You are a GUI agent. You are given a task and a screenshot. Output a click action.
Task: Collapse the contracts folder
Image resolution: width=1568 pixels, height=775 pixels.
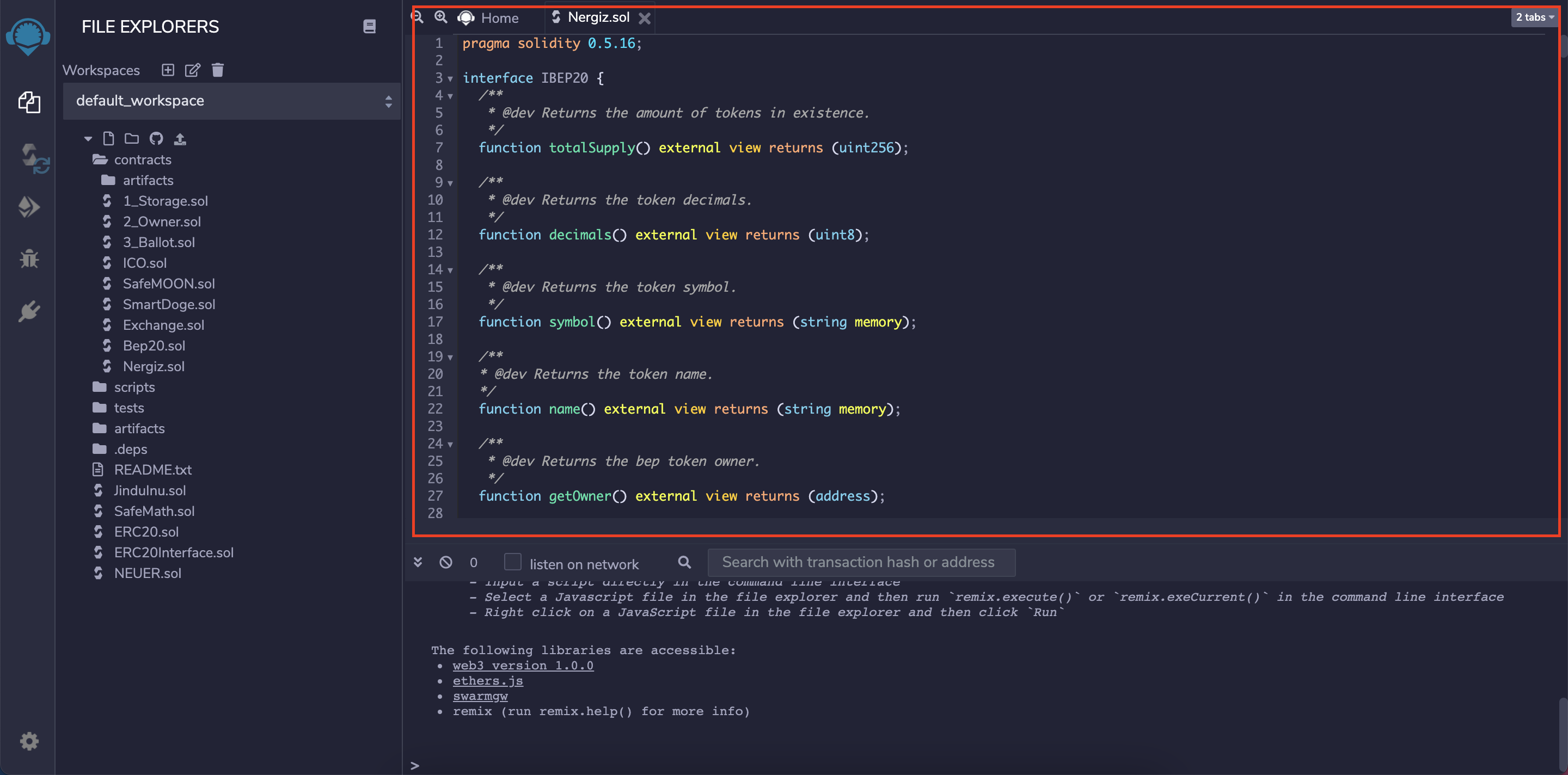[x=132, y=159]
